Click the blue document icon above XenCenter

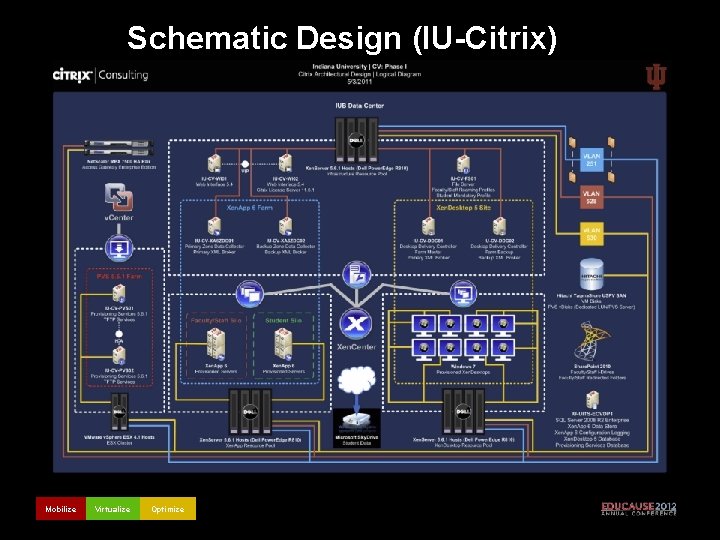click(x=357, y=275)
